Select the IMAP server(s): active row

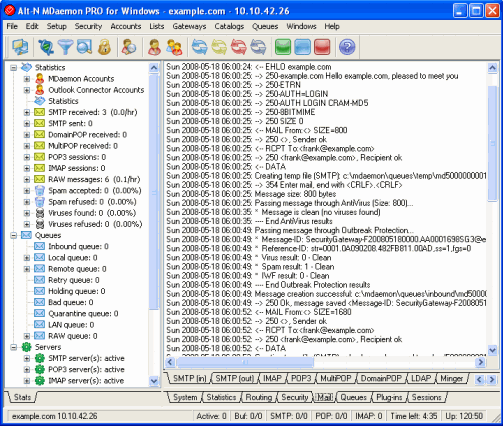click(86, 381)
